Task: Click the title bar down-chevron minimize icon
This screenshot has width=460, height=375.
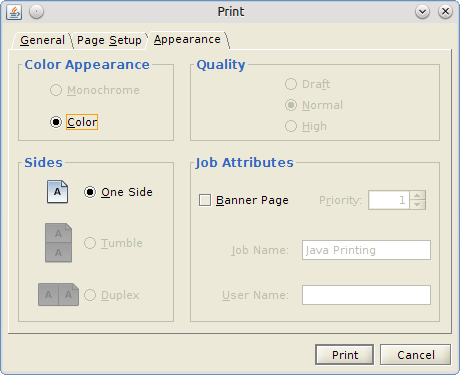Action: 422,12
